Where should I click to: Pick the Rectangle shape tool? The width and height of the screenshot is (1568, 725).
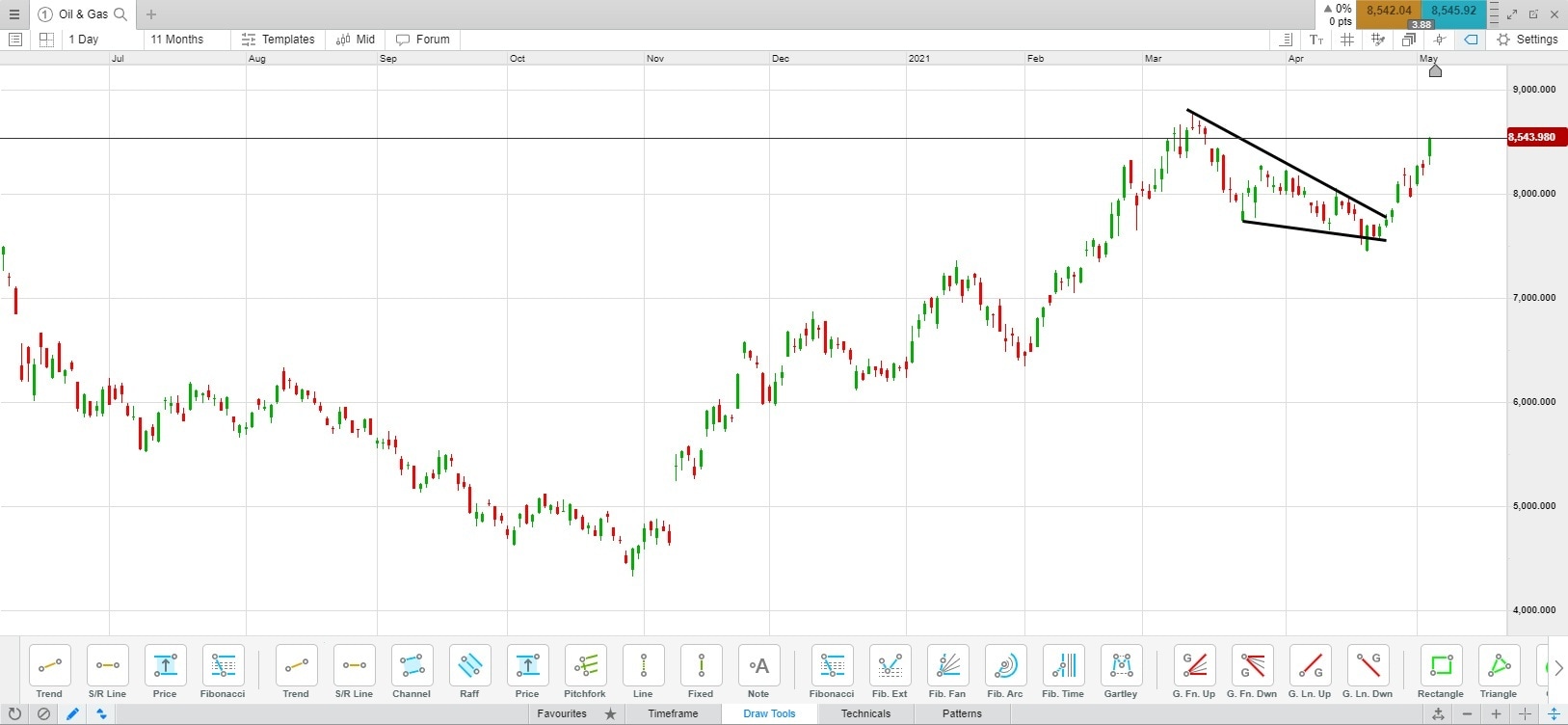(1441, 672)
